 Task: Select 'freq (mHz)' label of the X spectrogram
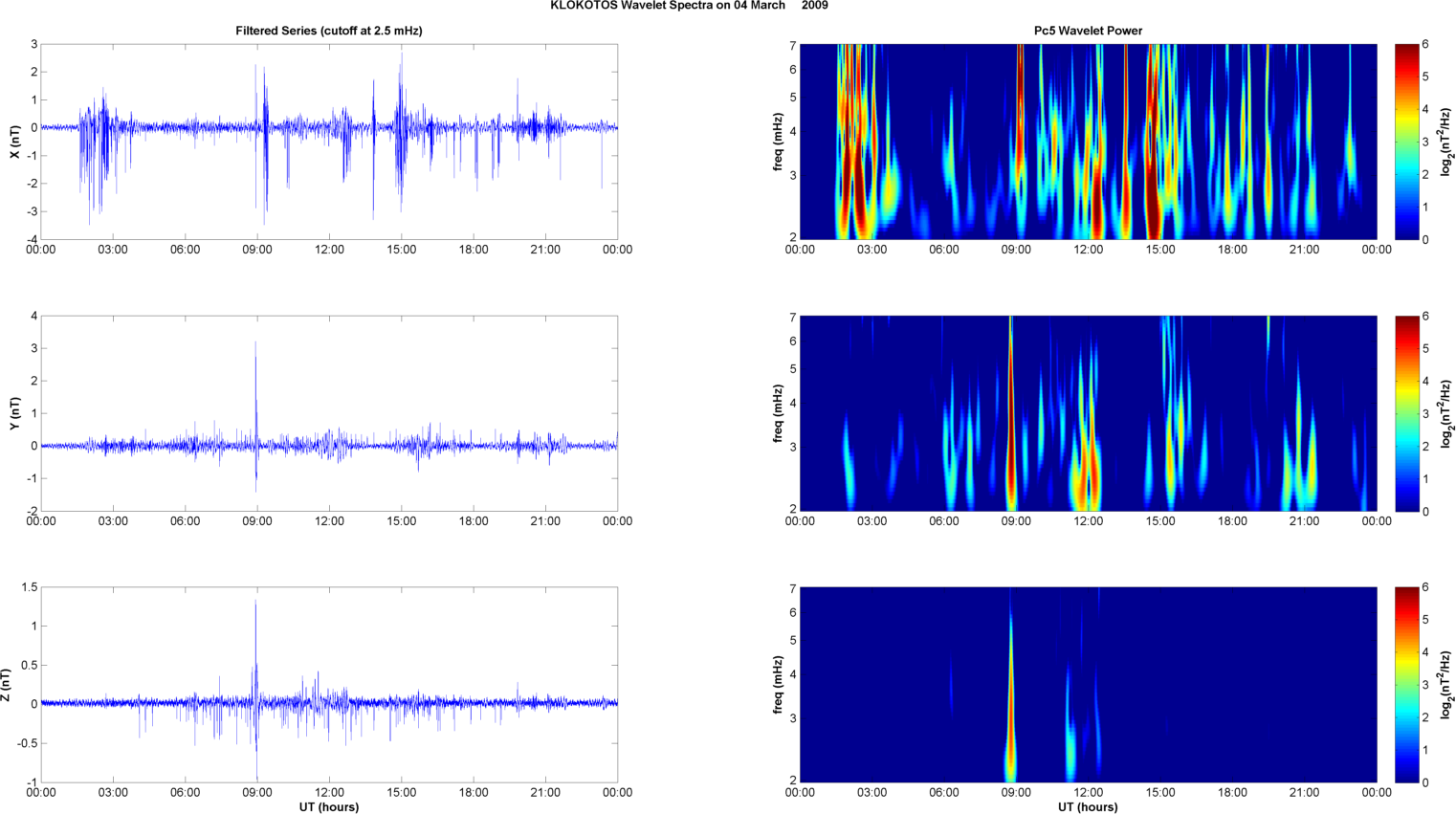pos(778,142)
